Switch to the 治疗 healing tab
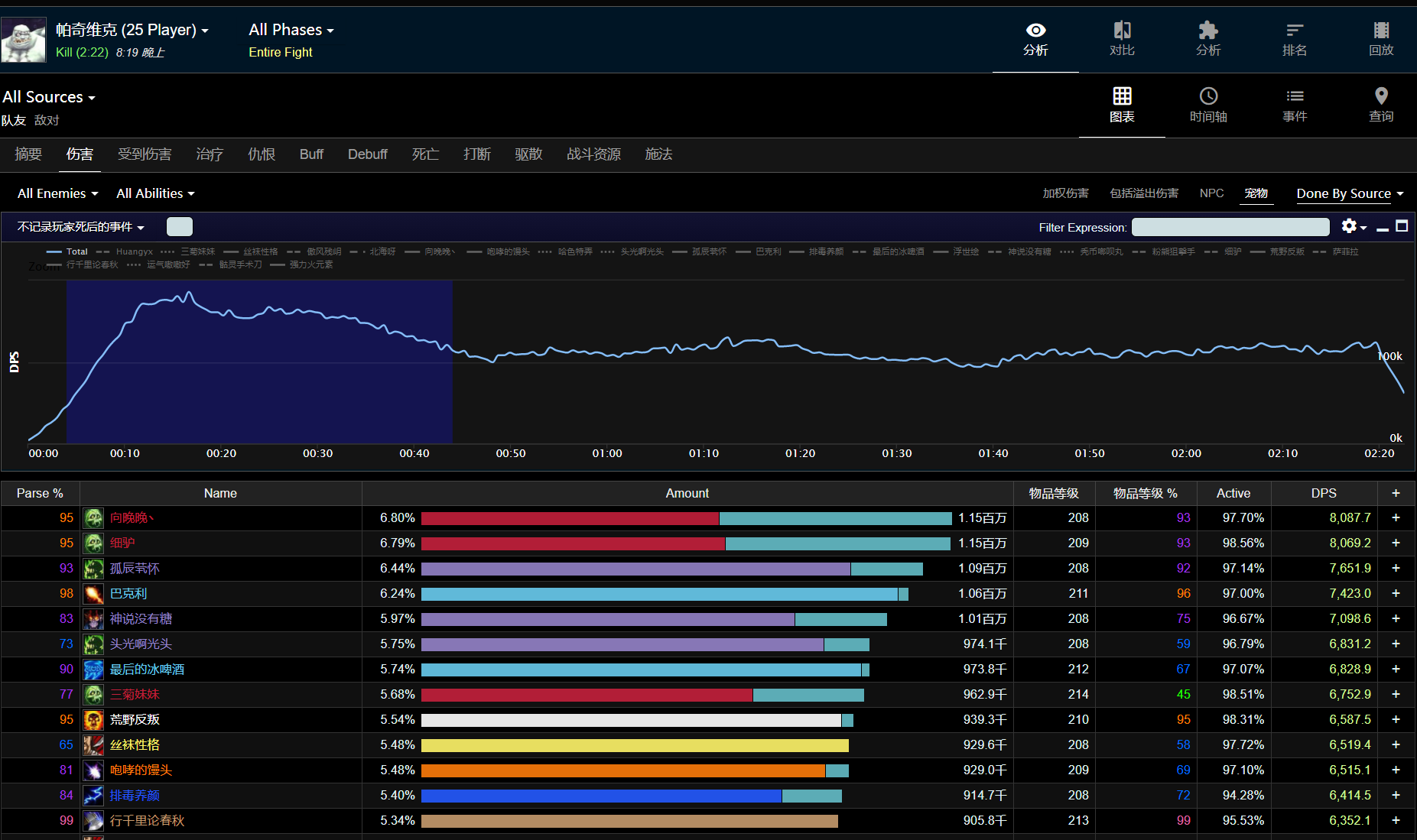1417x840 pixels. (210, 154)
